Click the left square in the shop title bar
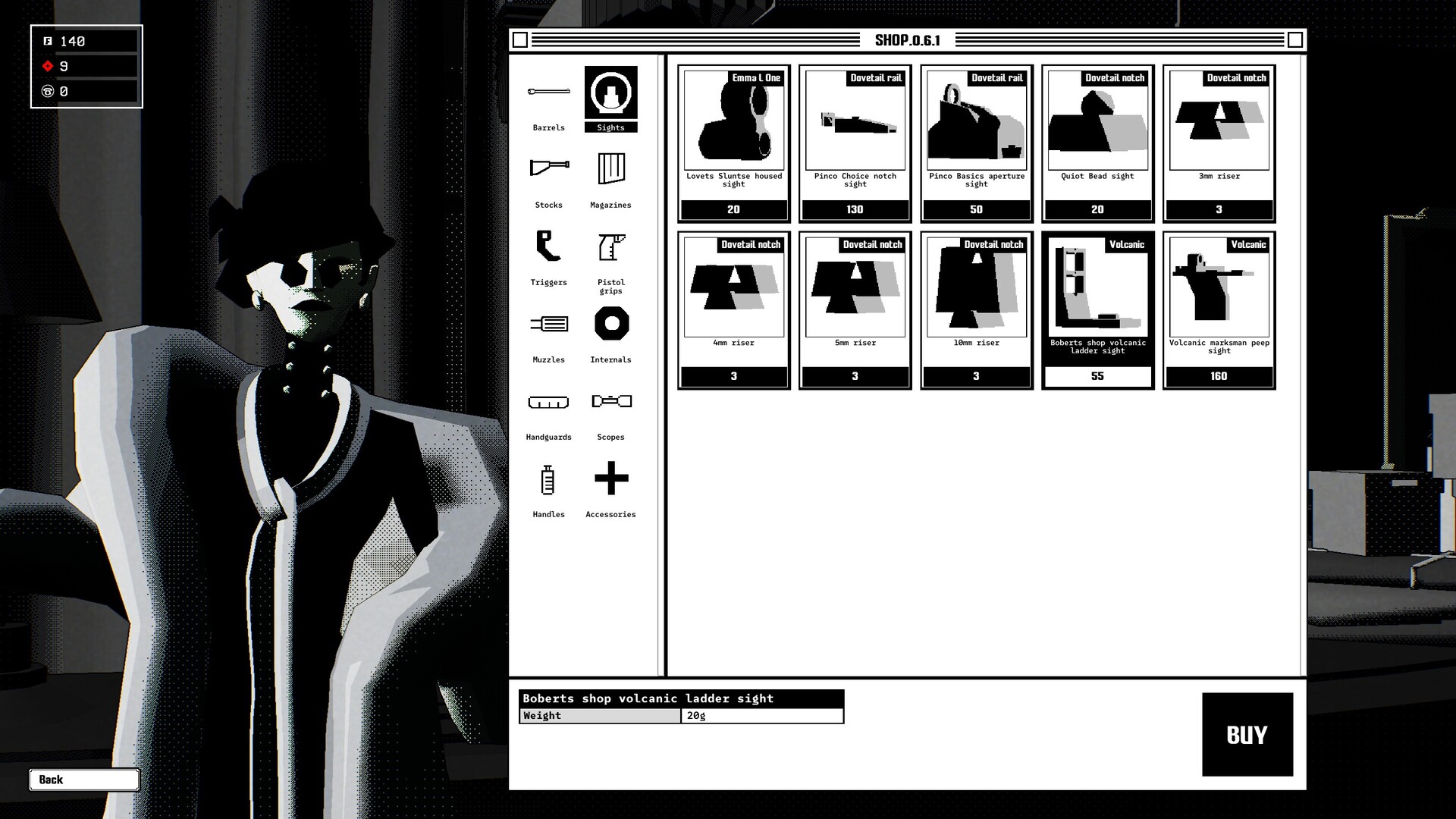This screenshot has height=819, width=1456. pos(520,40)
